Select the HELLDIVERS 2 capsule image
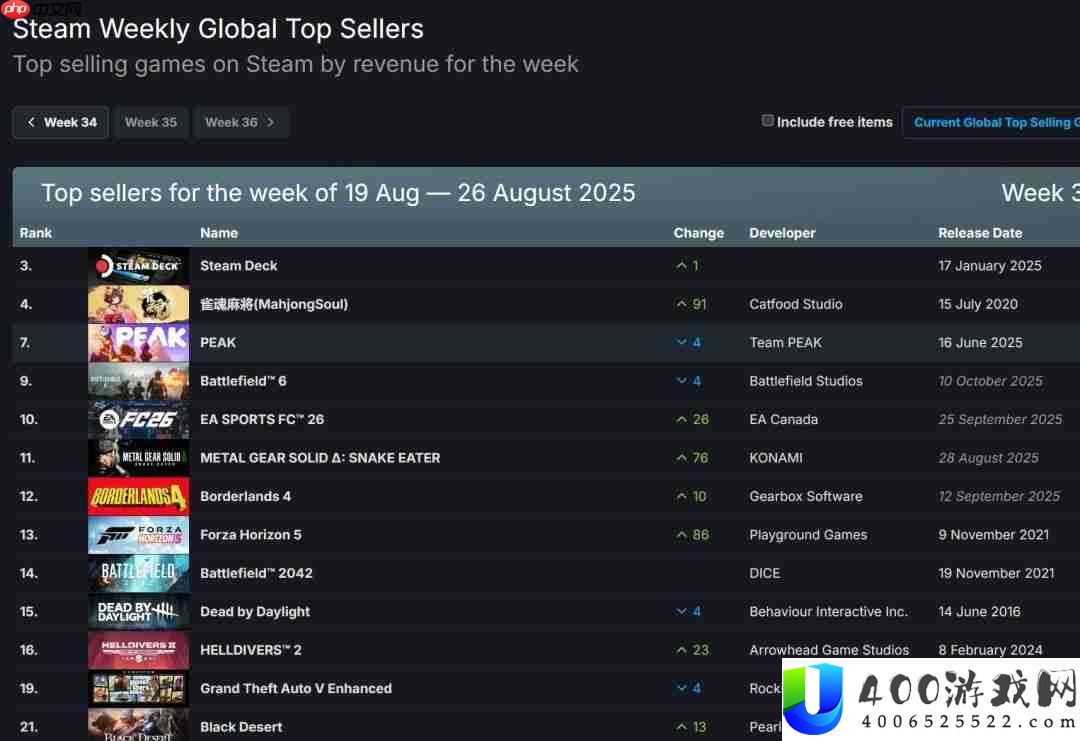Screen dimensions: 1080x741 coord(138,650)
